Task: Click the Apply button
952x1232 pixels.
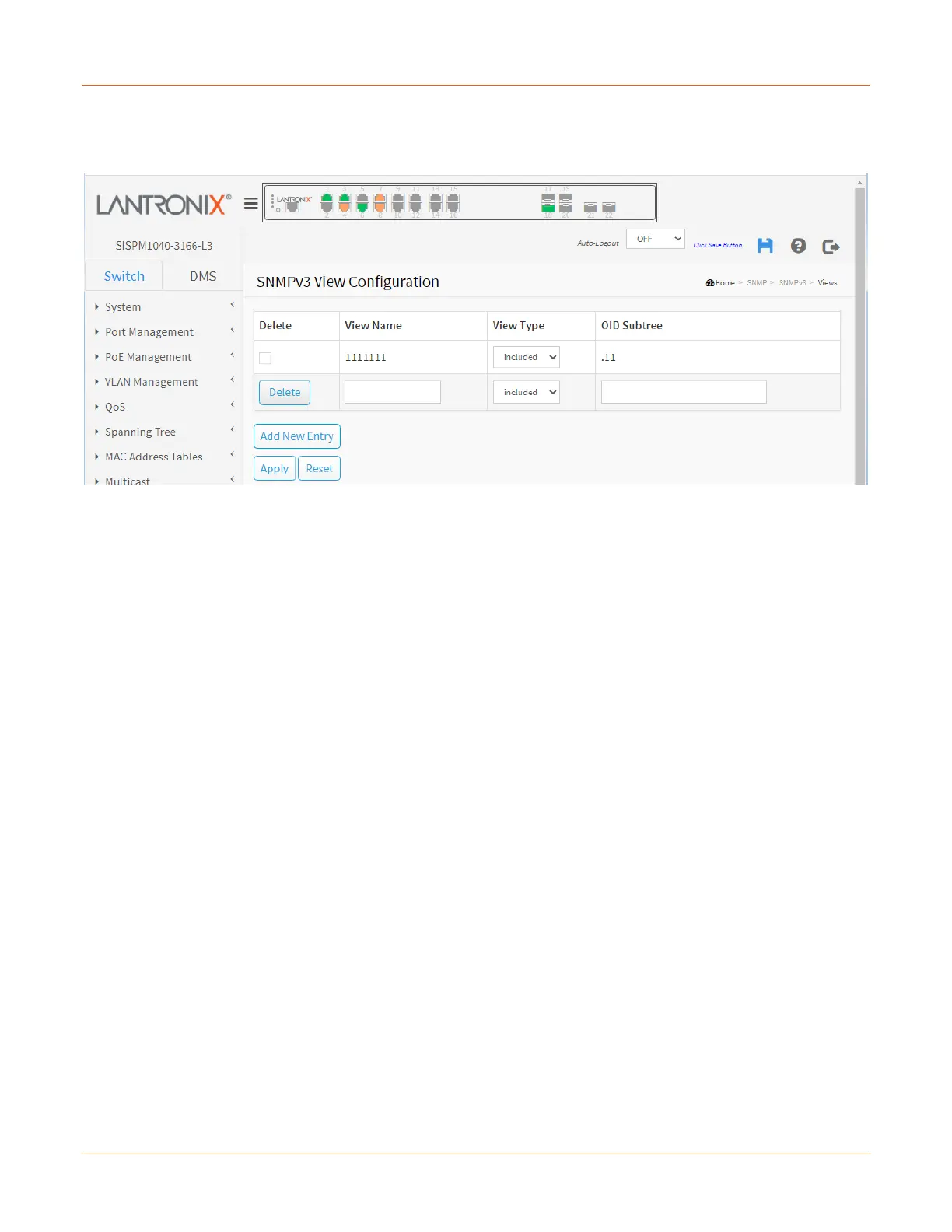Action: (x=275, y=468)
